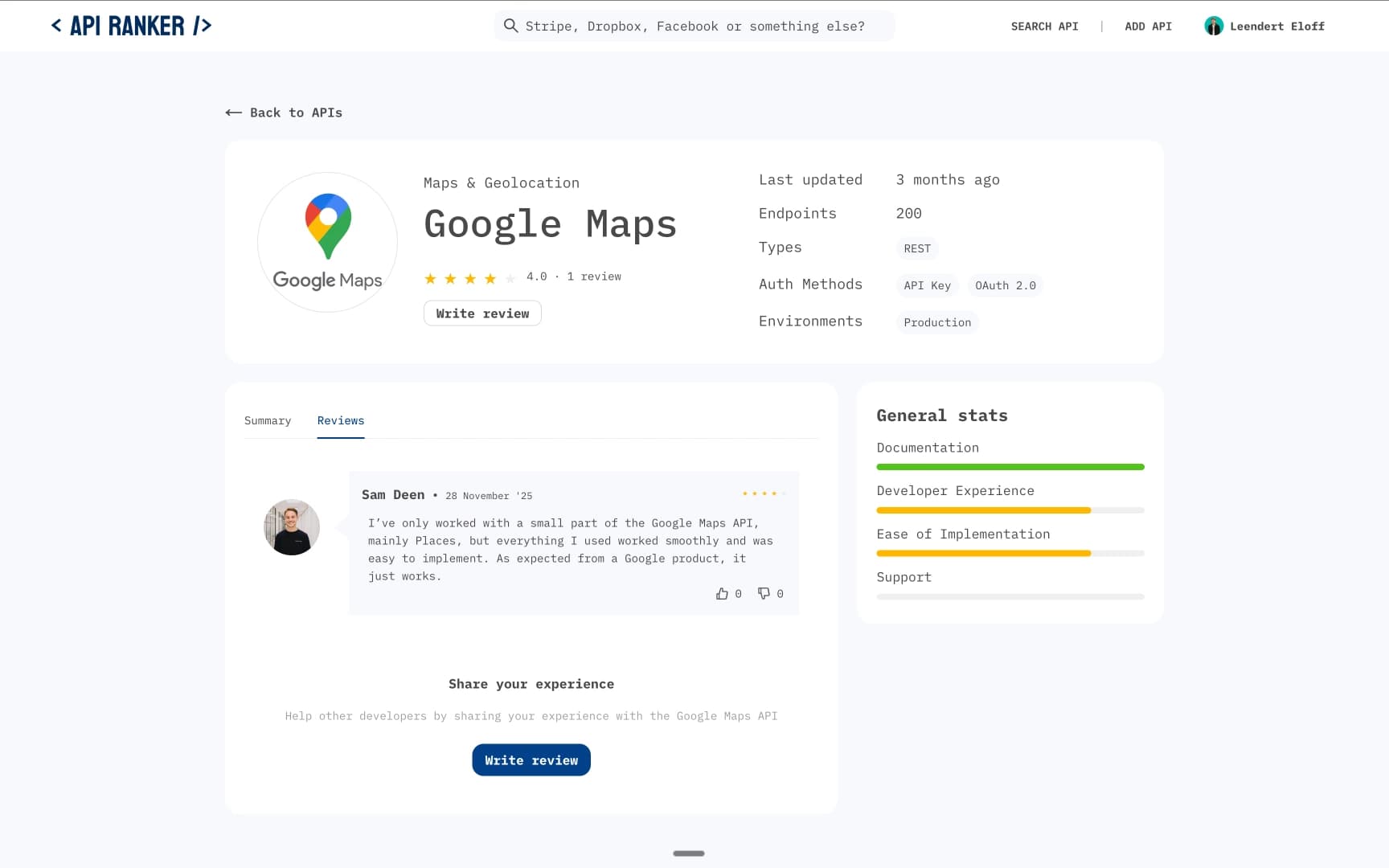This screenshot has width=1389, height=868.
Task: Click the Documentation progress bar
Action: (x=1010, y=467)
